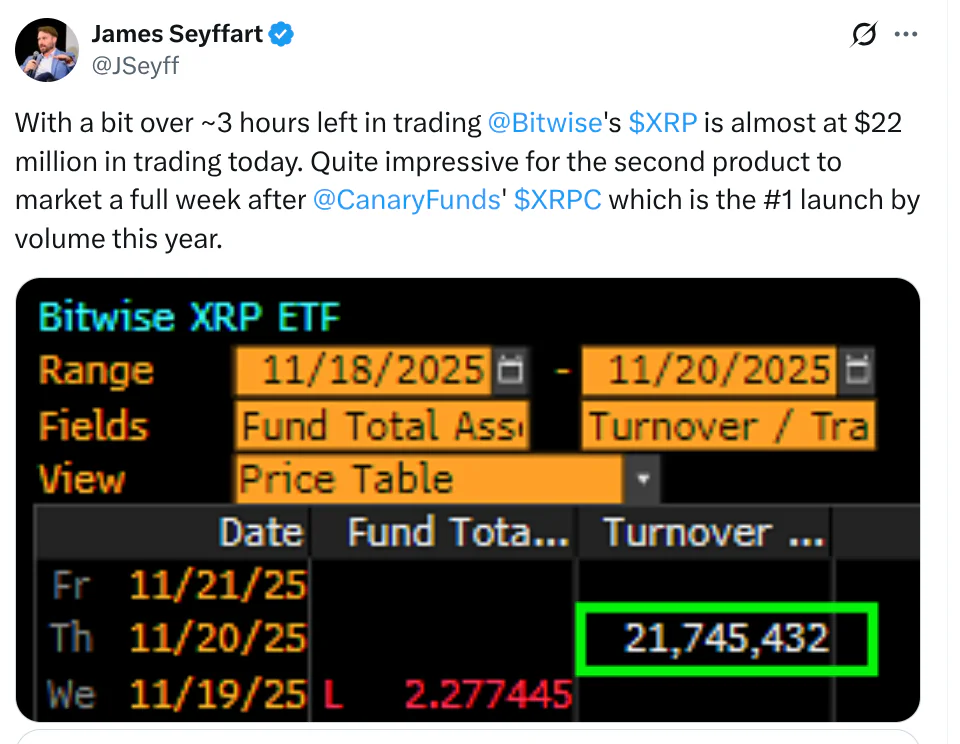960x744 pixels.
Task: Select the Price Table view combo box
Action: (428, 480)
